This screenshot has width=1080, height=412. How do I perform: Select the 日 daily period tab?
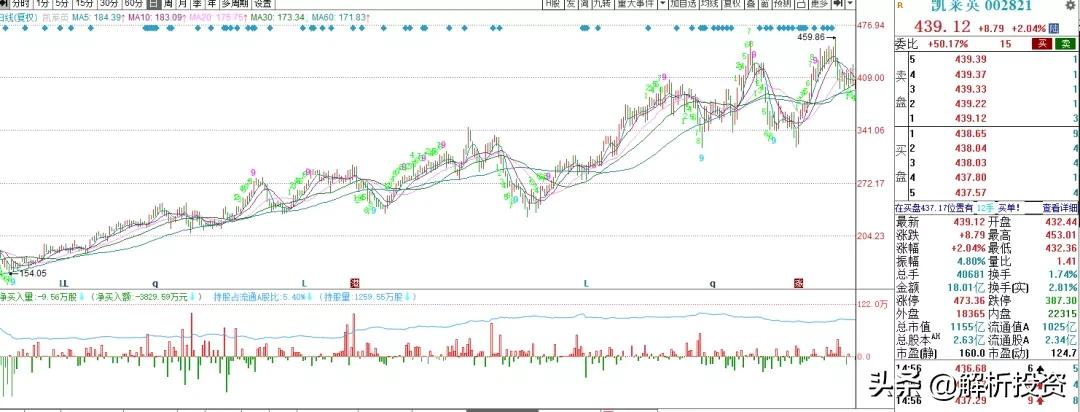[154, 3]
